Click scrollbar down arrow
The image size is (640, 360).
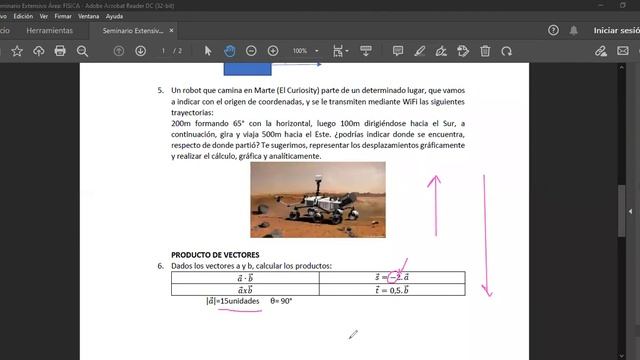click(x=622, y=356)
